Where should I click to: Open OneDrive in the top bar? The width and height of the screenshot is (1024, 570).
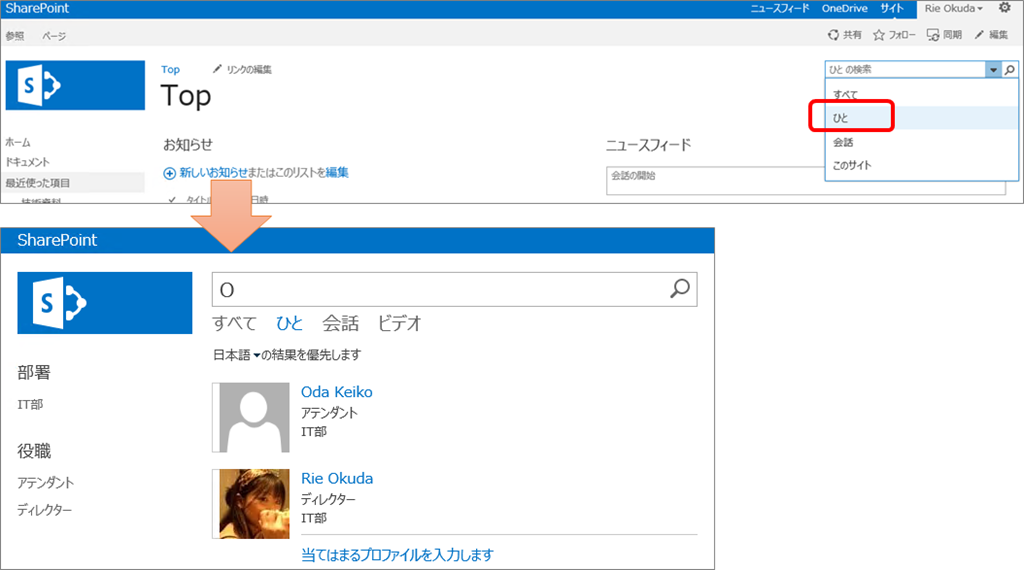(x=844, y=8)
